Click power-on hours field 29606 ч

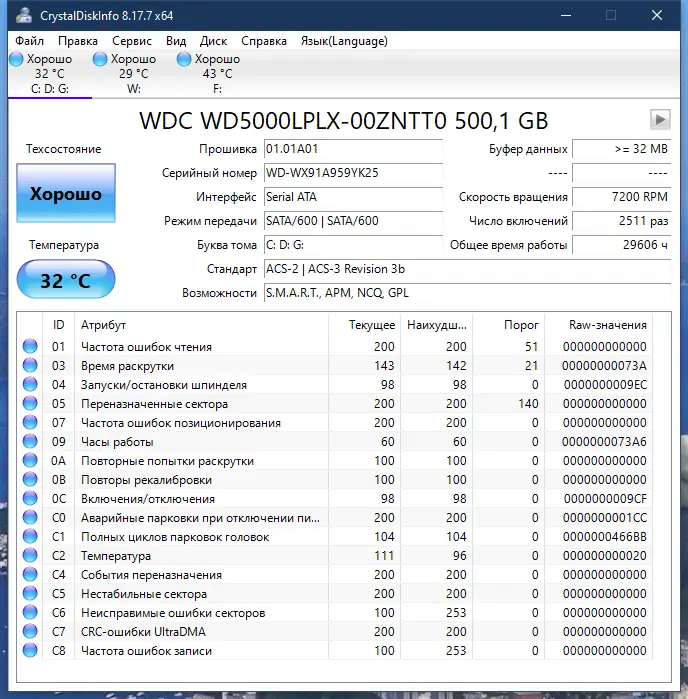622,245
